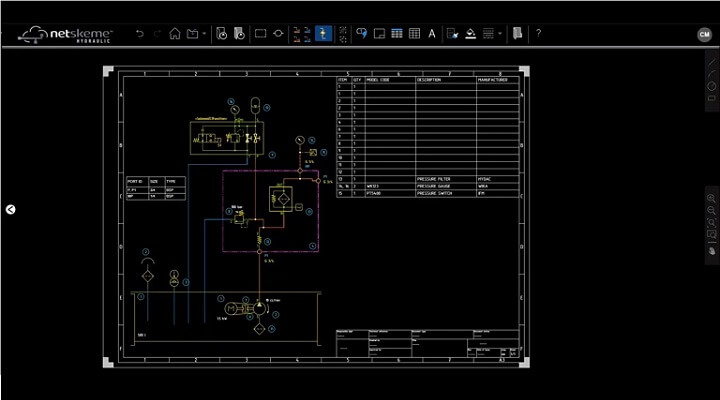Go to the Home screen icon
Screen dimensions: 720x400
click(x=174, y=34)
